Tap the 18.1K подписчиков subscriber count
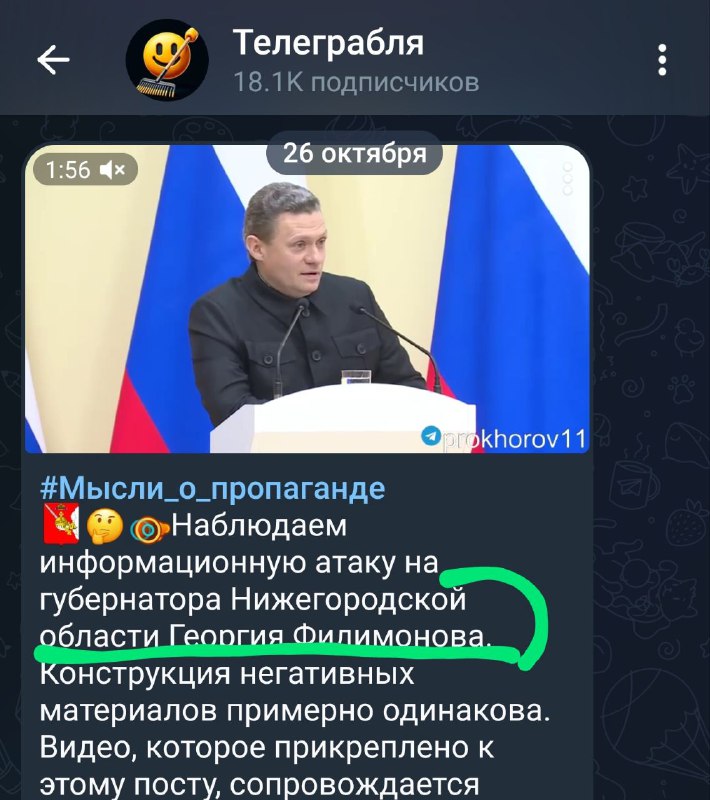The width and height of the screenshot is (710, 800). (x=356, y=82)
